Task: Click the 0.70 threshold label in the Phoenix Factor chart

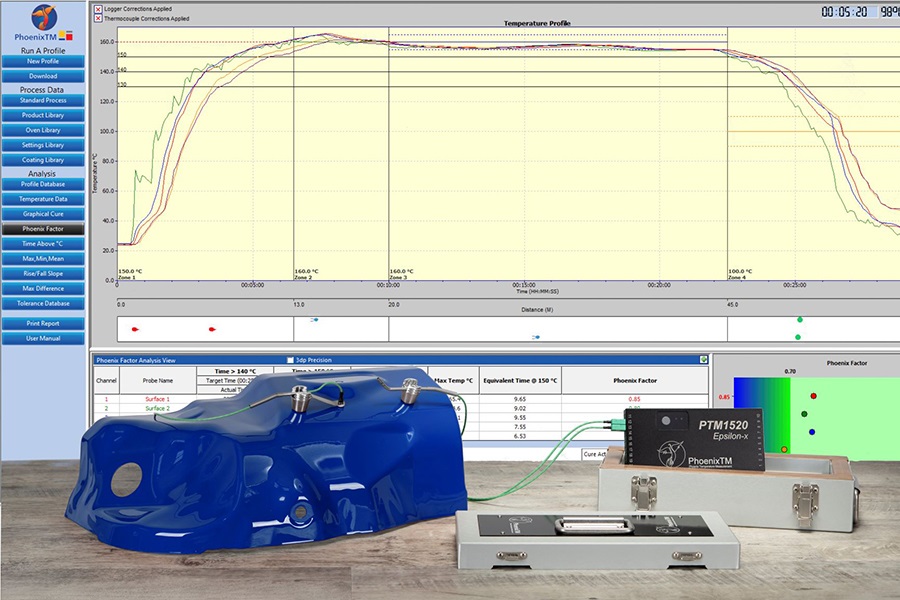Action: click(790, 371)
